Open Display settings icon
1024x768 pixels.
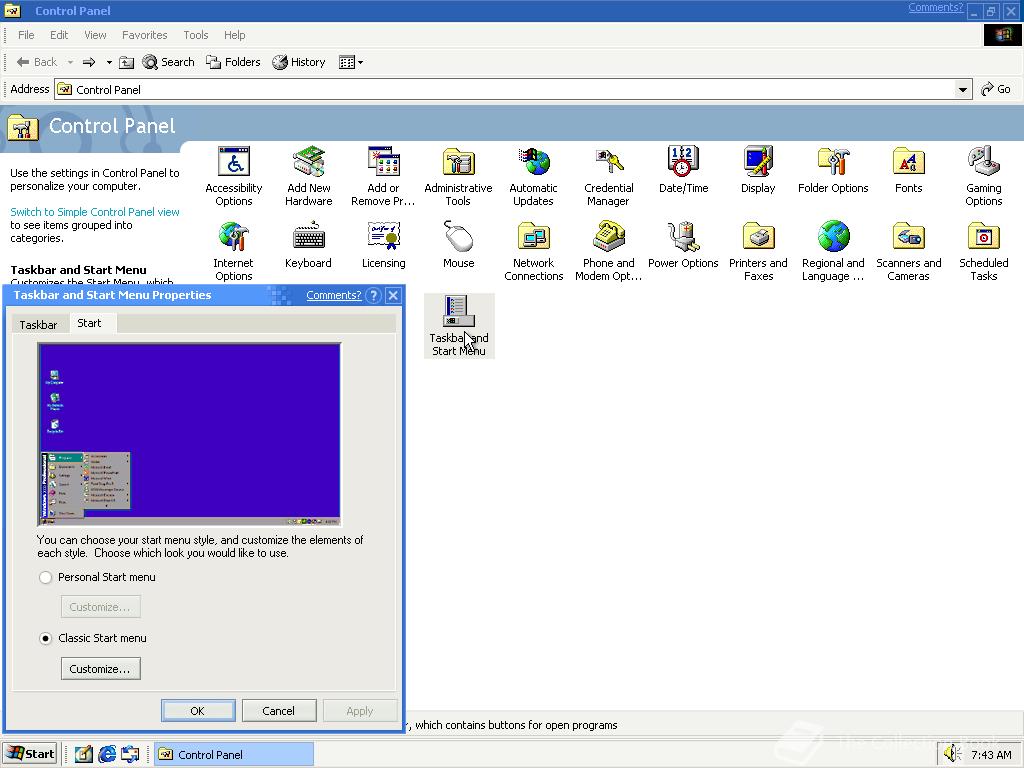coord(758,170)
